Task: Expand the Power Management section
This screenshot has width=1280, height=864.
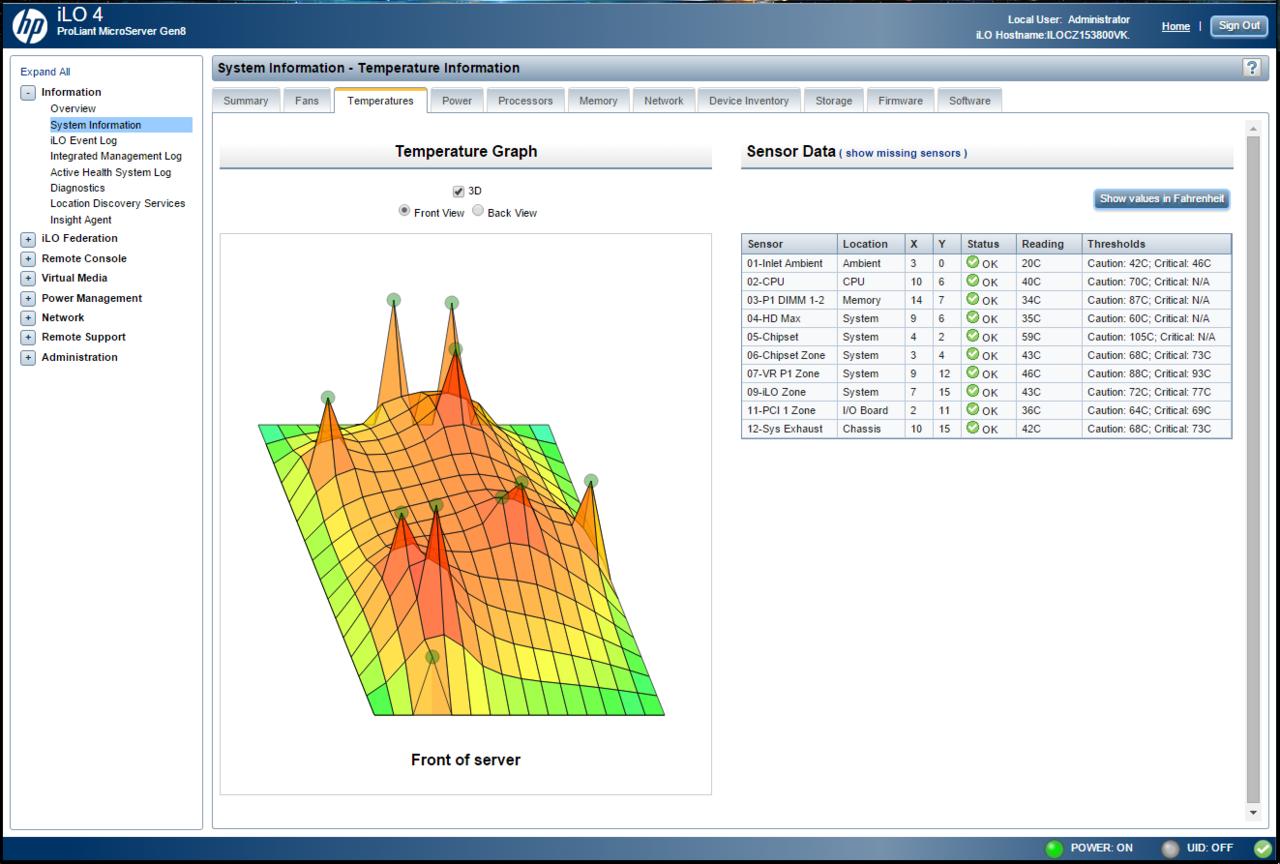Action: [28, 298]
